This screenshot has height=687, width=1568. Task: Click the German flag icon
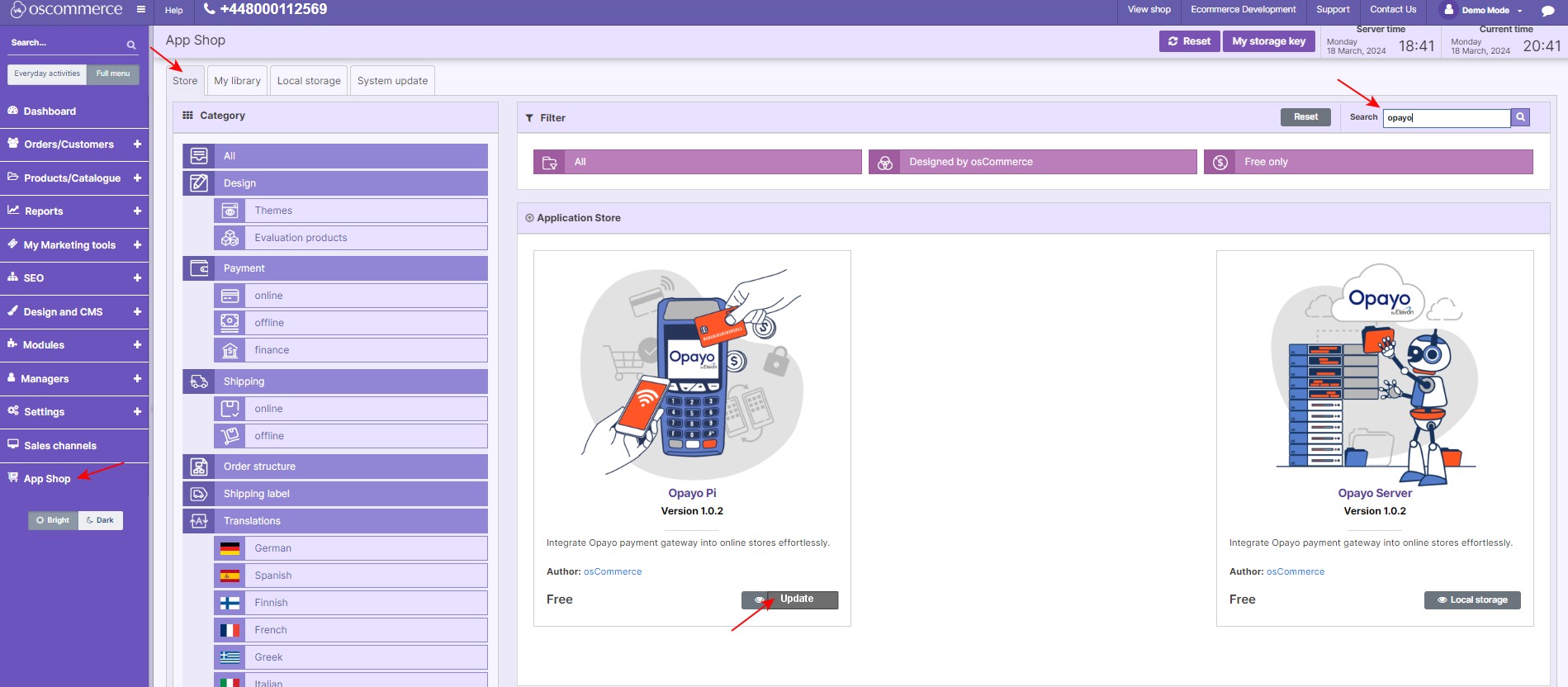coord(230,548)
